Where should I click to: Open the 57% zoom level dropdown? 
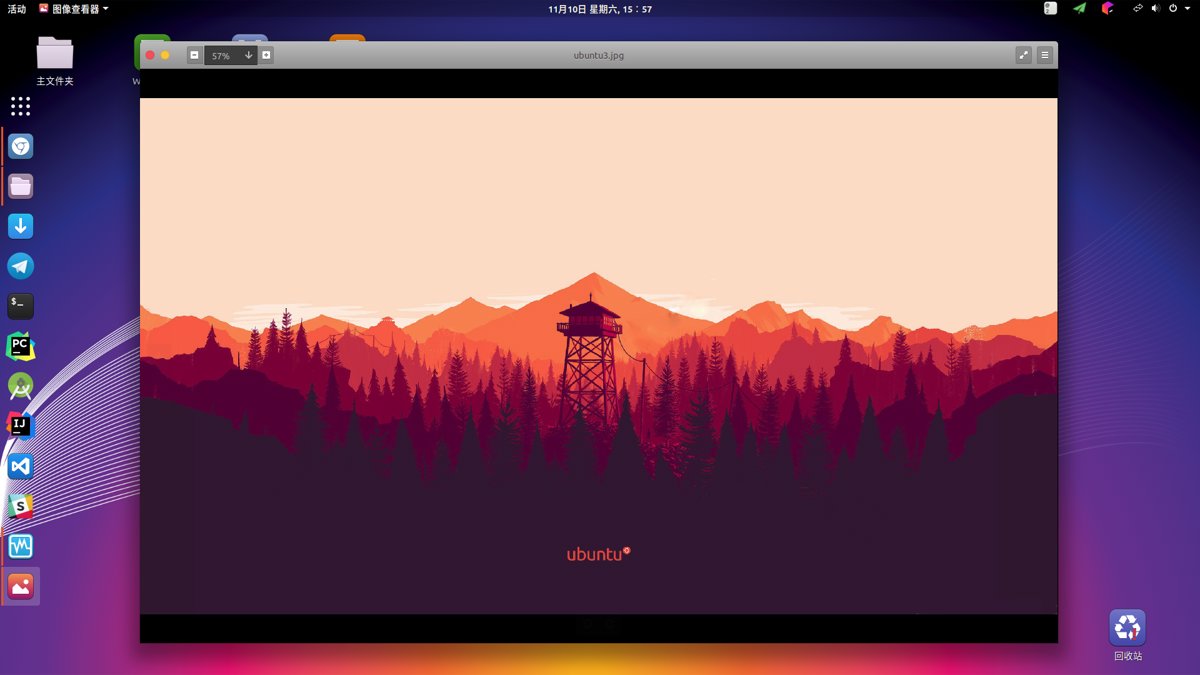coord(231,55)
